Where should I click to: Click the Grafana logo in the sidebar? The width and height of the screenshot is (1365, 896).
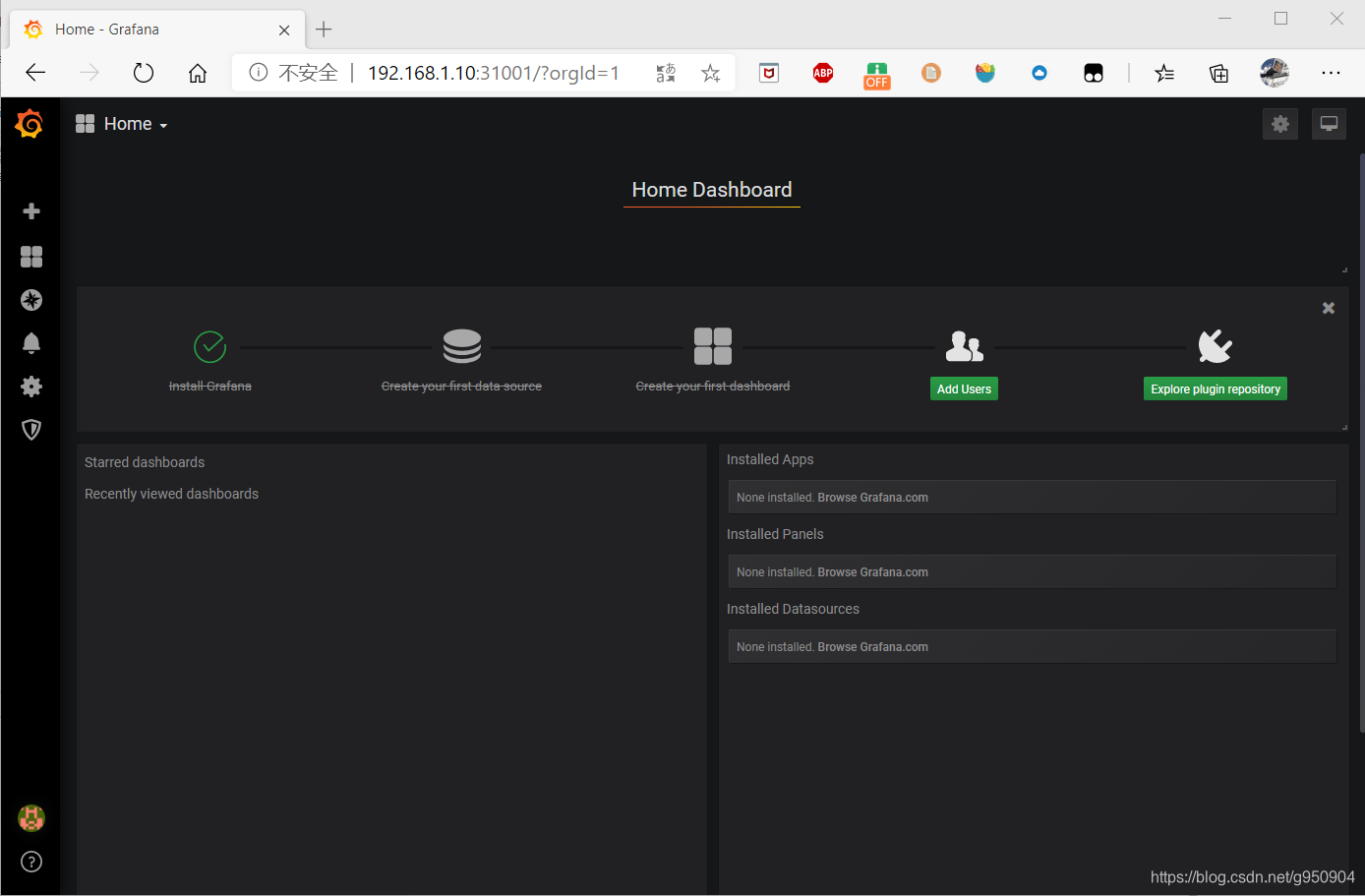(x=30, y=124)
